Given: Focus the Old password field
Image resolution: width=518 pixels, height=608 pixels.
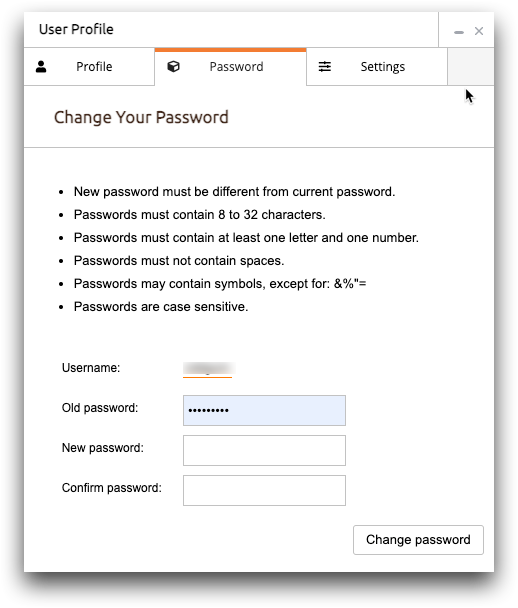Looking at the screenshot, I should (x=264, y=410).
